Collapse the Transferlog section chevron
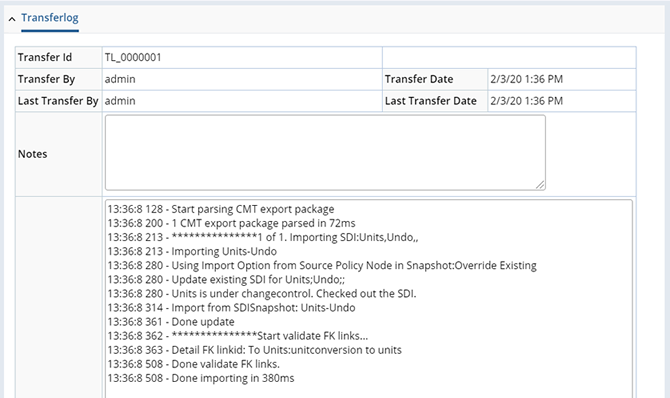The height and width of the screenshot is (398, 670). [x=12, y=19]
